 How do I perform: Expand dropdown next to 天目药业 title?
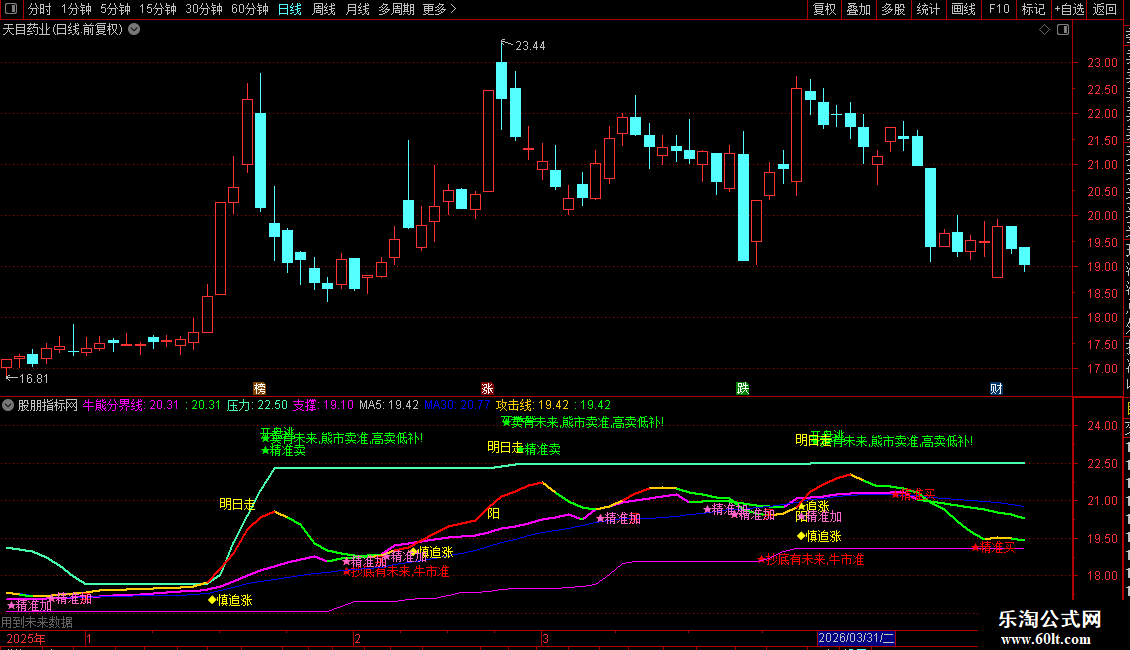pos(134,30)
